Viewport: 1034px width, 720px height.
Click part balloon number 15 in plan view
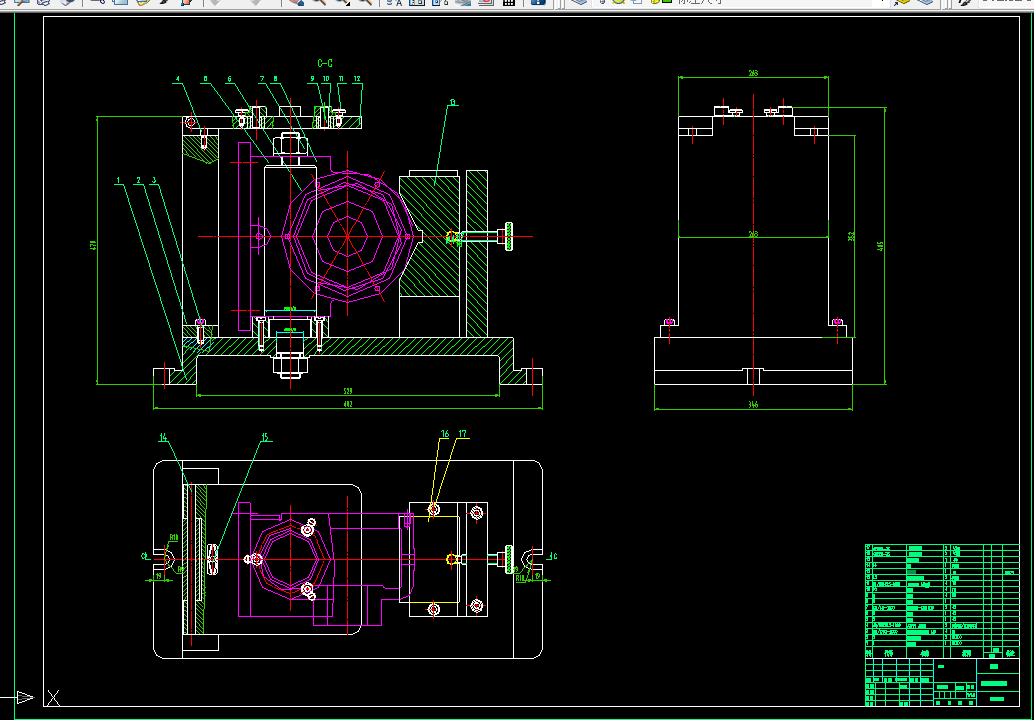266,436
